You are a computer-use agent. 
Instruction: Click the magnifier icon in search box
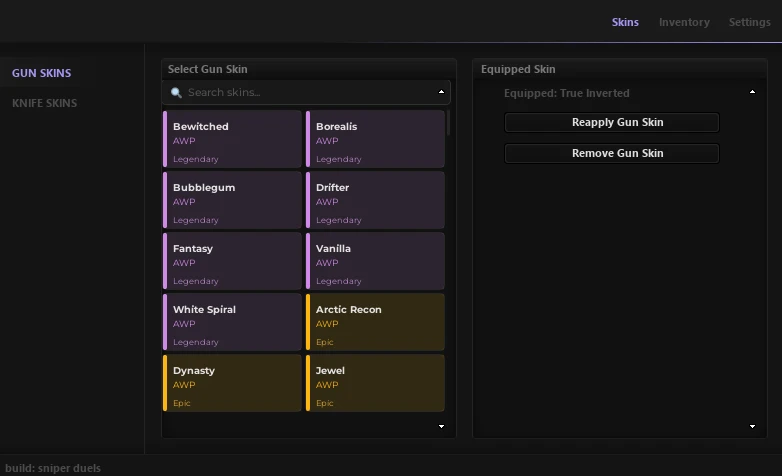tap(176, 92)
